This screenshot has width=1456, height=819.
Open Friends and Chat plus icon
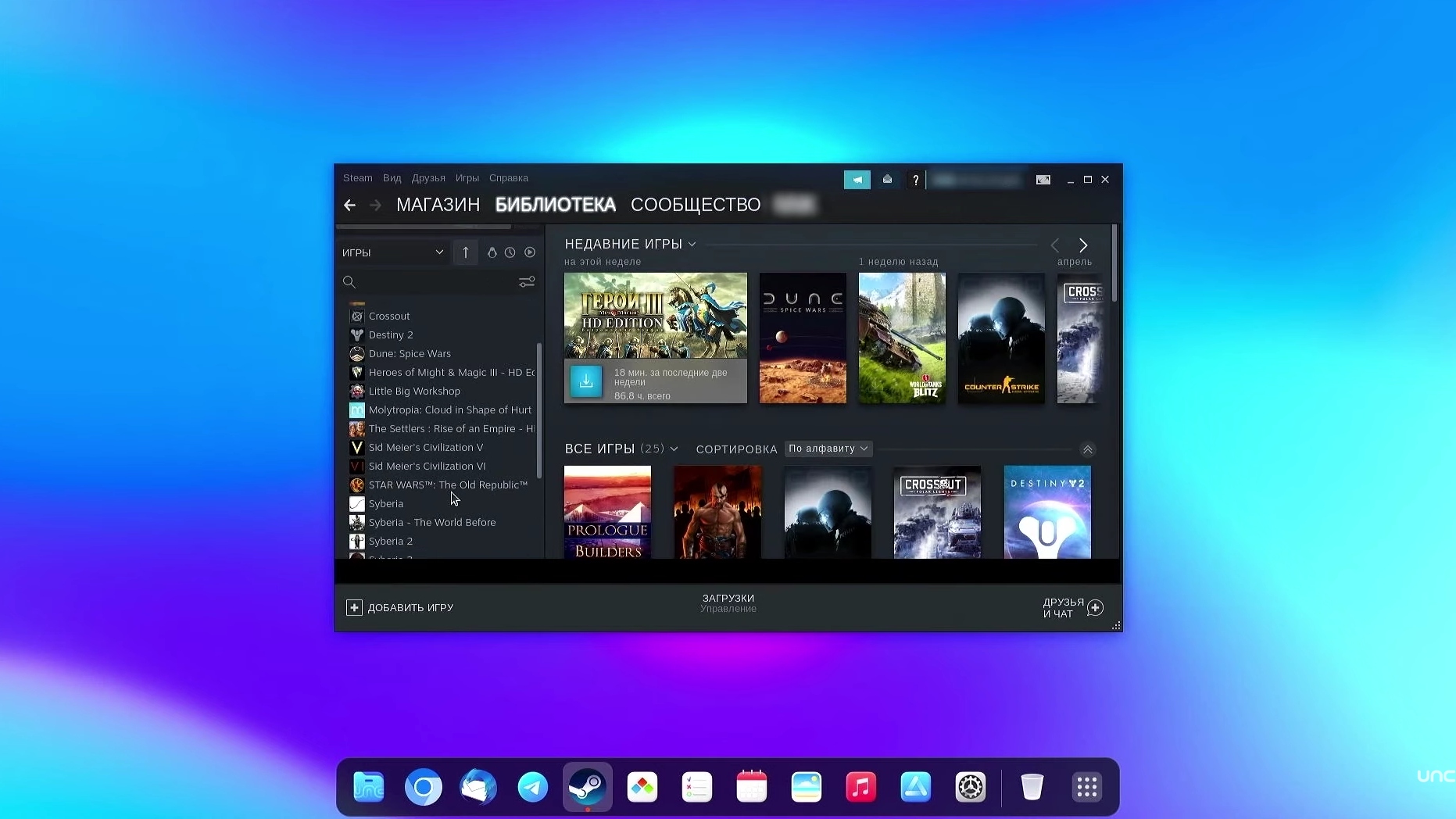pos(1096,607)
